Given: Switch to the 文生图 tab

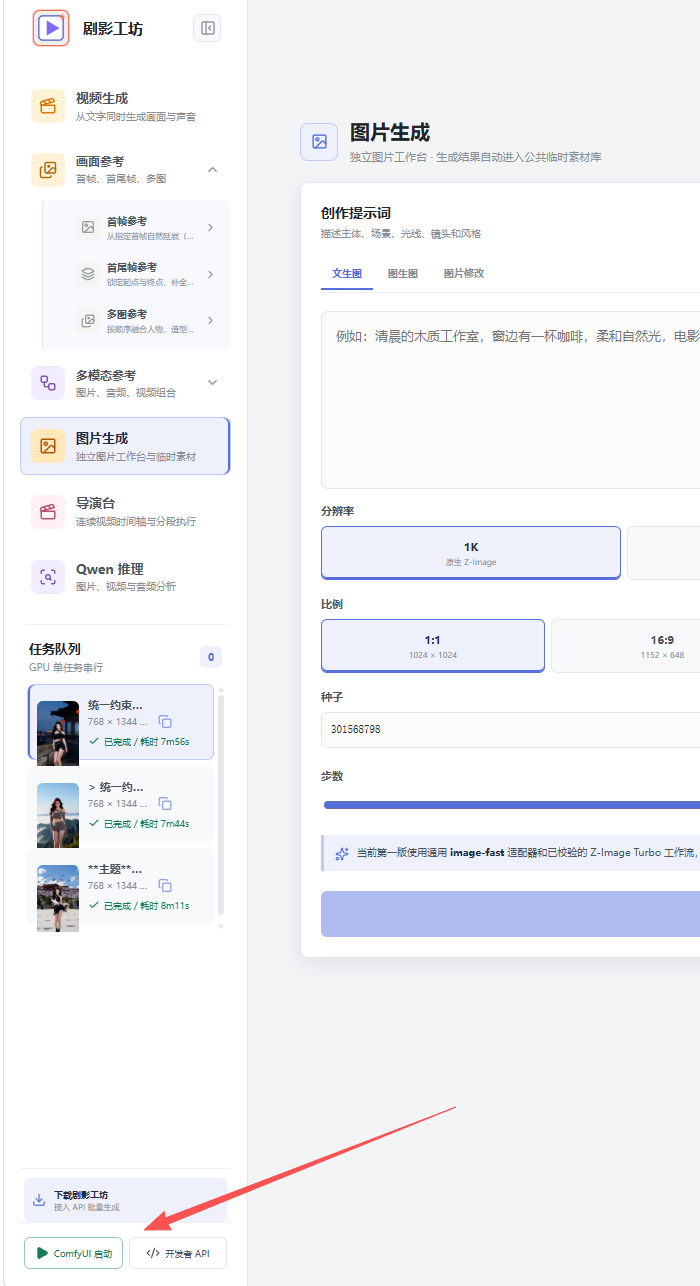Looking at the screenshot, I should click(x=347, y=273).
